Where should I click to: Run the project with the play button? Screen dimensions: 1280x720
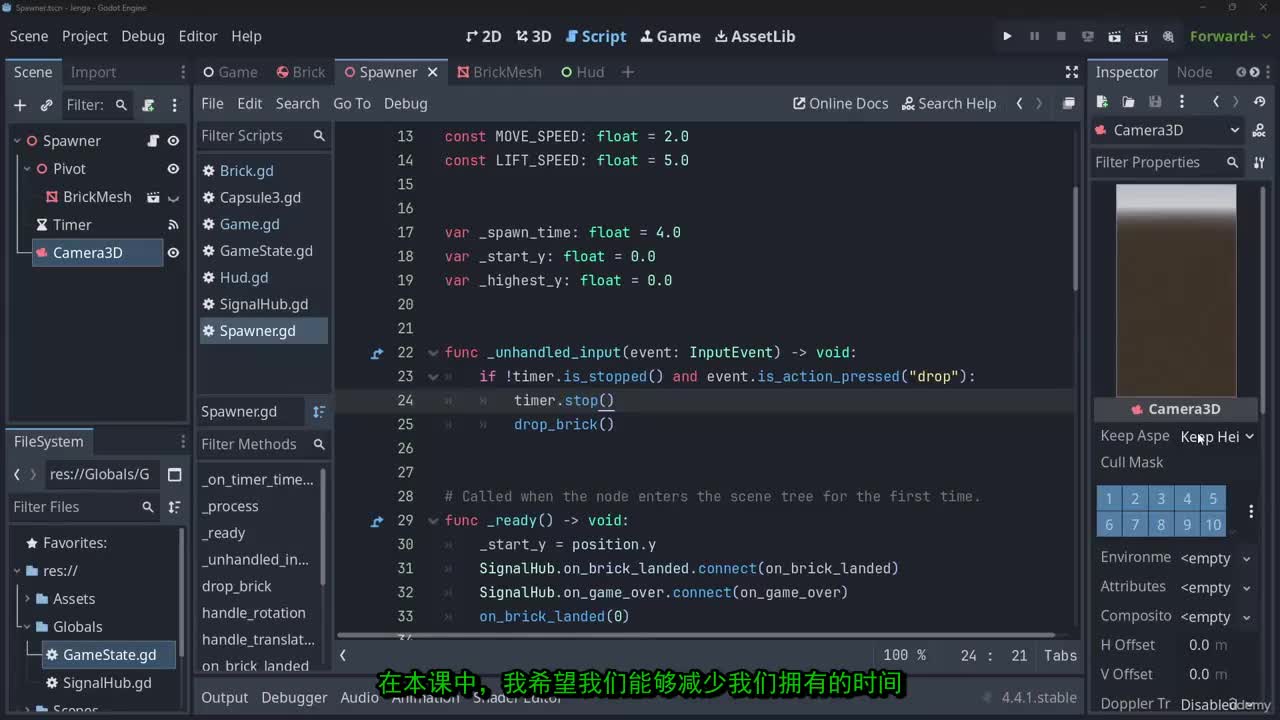point(1007,36)
